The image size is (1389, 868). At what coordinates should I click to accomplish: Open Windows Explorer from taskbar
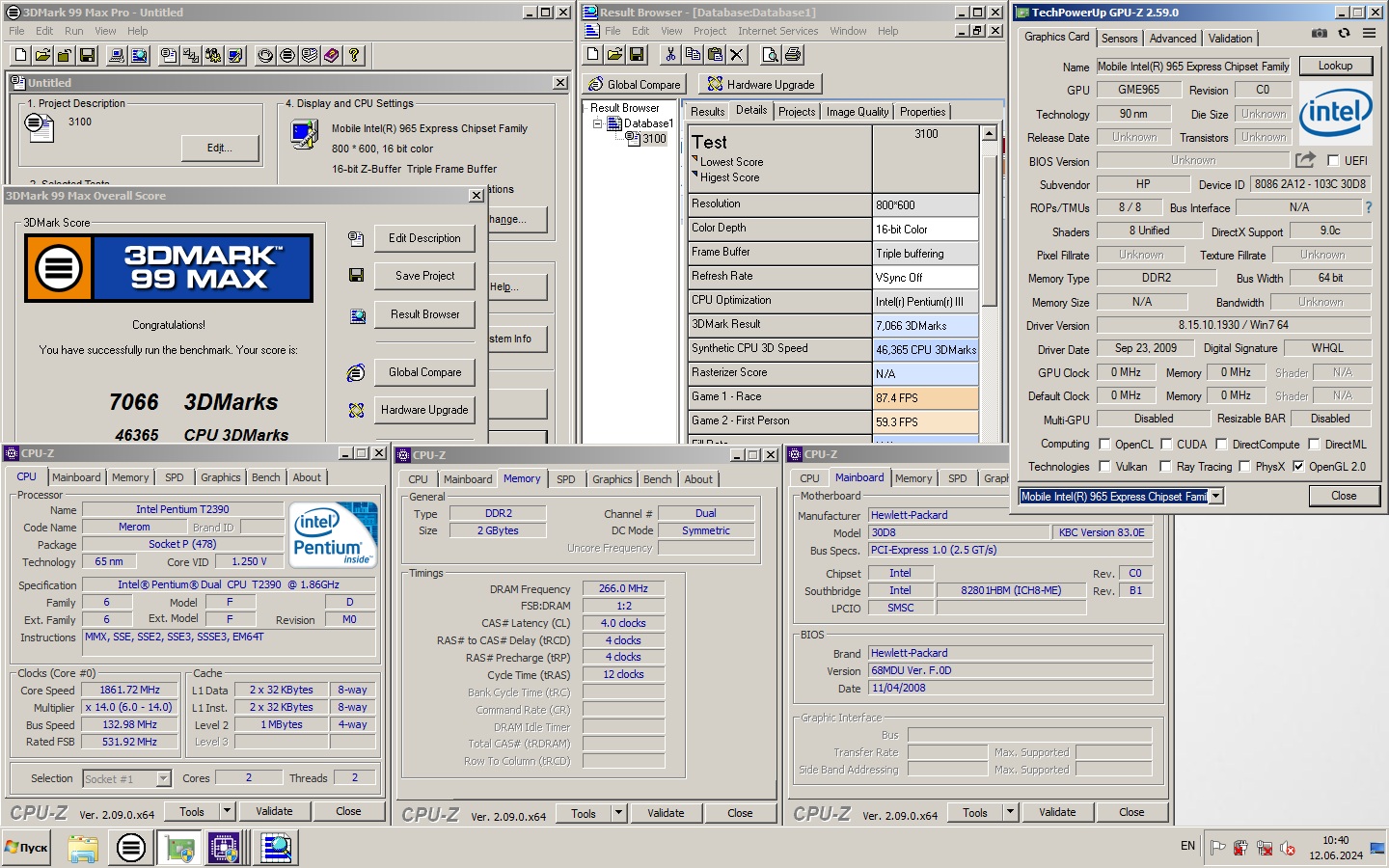[84, 849]
